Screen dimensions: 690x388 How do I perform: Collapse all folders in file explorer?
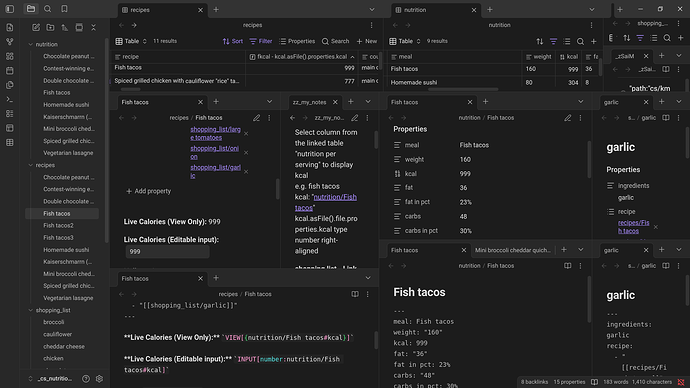[x=93, y=27]
